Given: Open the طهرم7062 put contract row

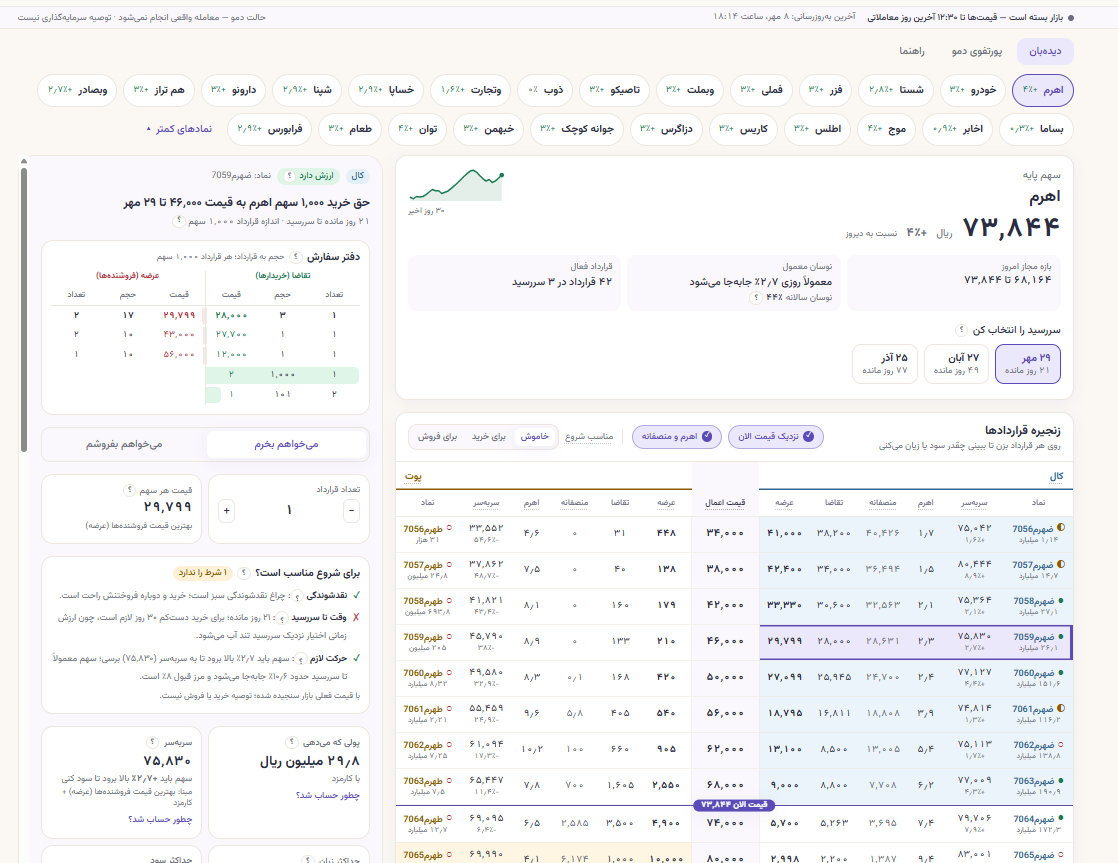Looking at the screenshot, I should pos(543,750).
